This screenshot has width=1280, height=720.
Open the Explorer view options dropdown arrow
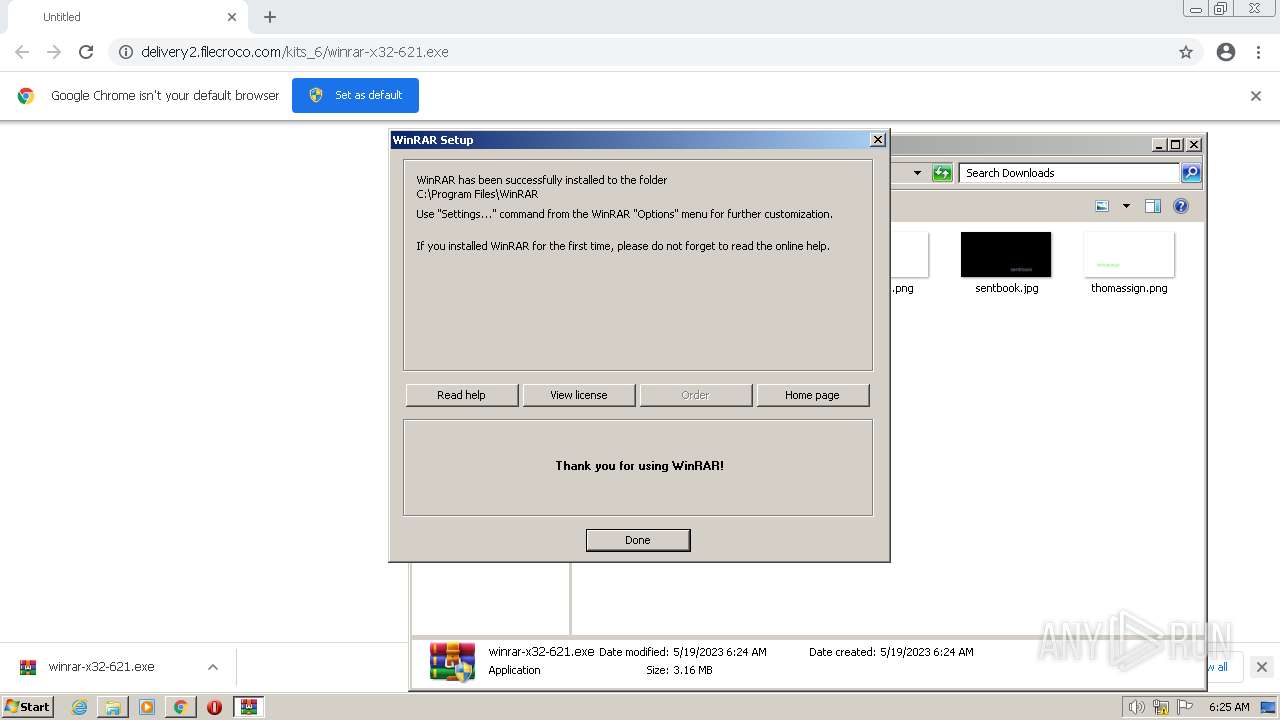click(1126, 206)
